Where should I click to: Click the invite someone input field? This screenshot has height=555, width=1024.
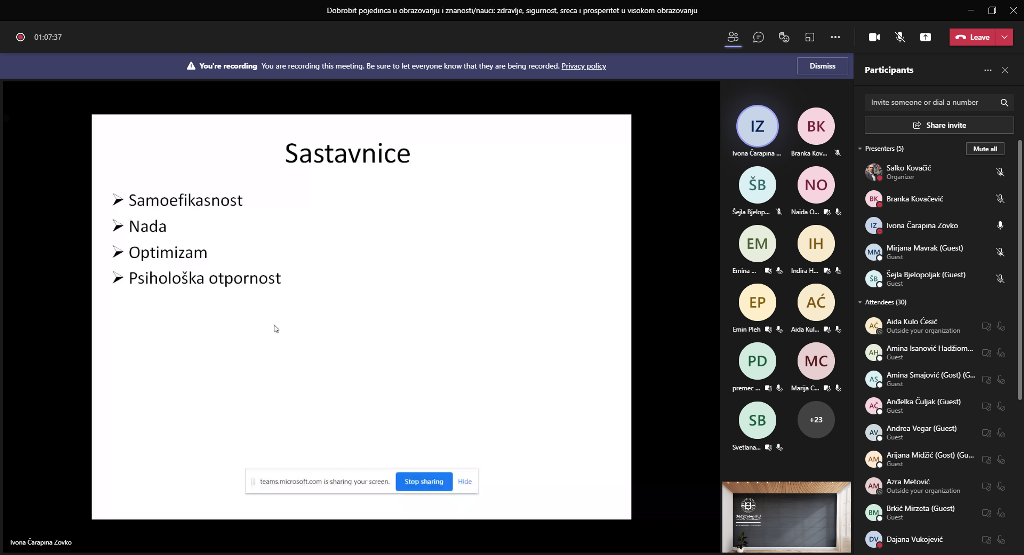pos(930,103)
